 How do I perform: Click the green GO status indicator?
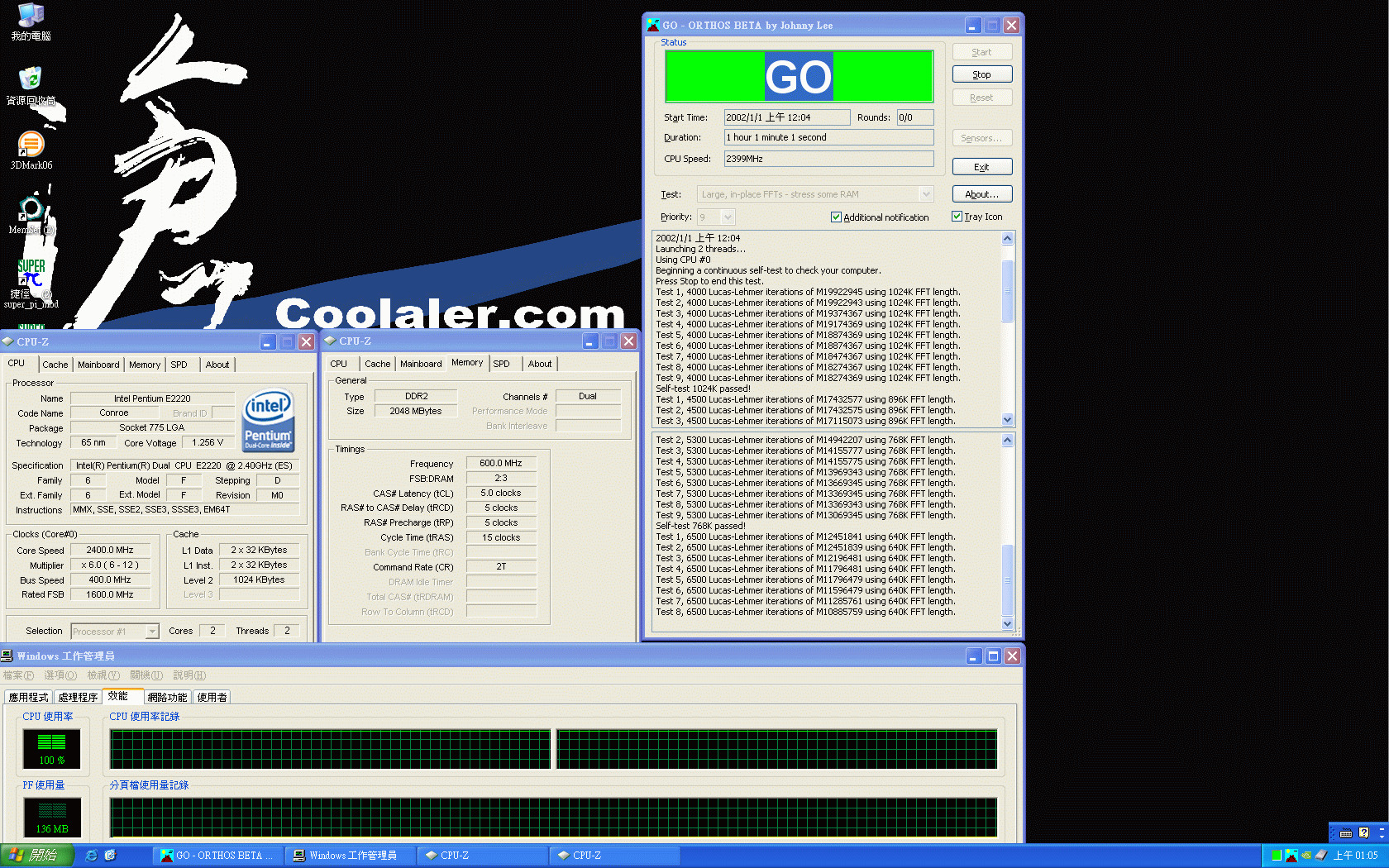[799, 77]
